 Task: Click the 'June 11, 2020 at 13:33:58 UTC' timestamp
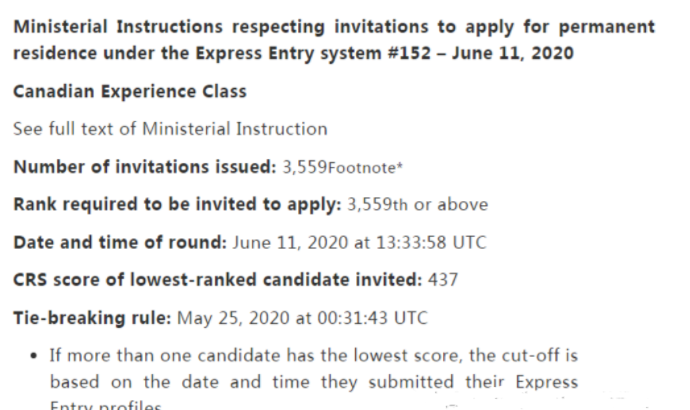tap(360, 242)
